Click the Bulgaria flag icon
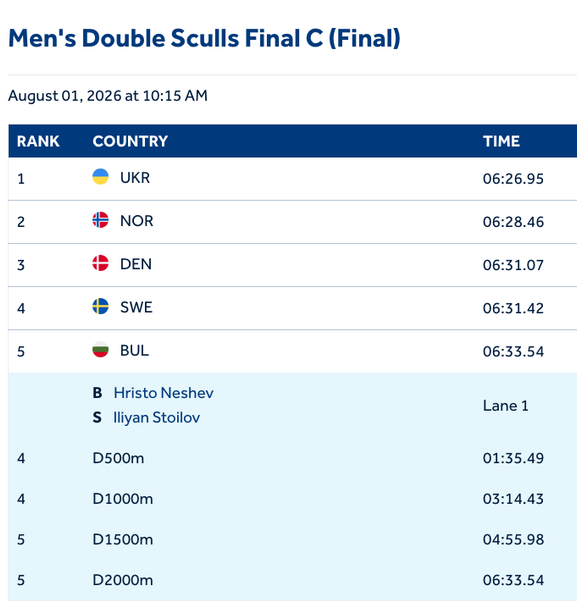The image size is (577, 608). (x=100, y=349)
